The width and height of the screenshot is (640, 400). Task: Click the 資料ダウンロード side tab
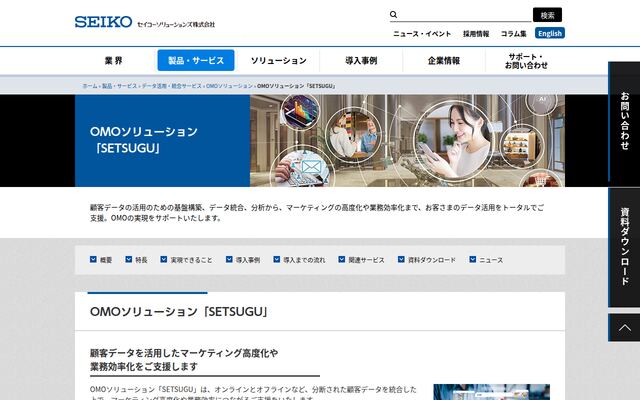pos(624,247)
